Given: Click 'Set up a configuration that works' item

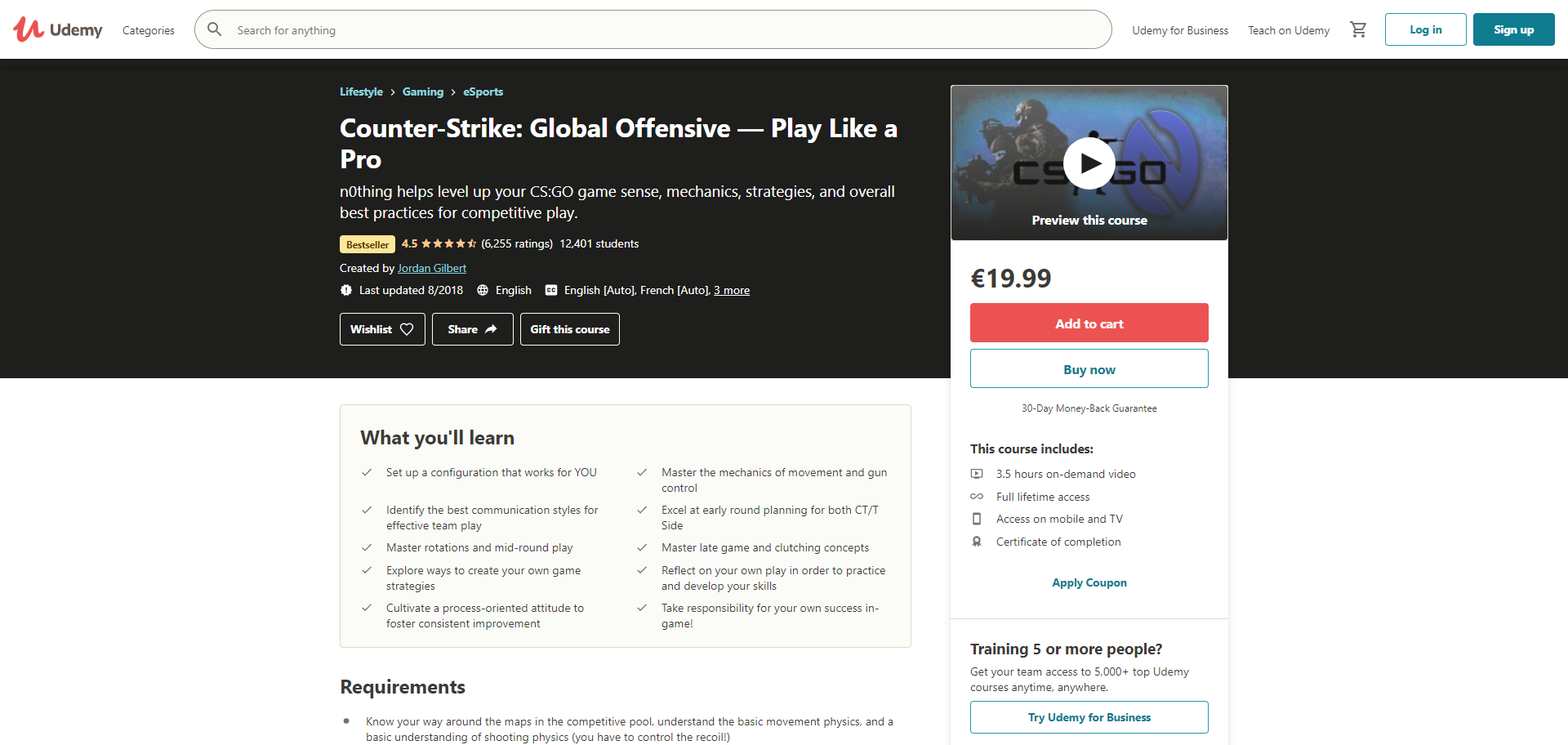Looking at the screenshot, I should (x=492, y=472).
